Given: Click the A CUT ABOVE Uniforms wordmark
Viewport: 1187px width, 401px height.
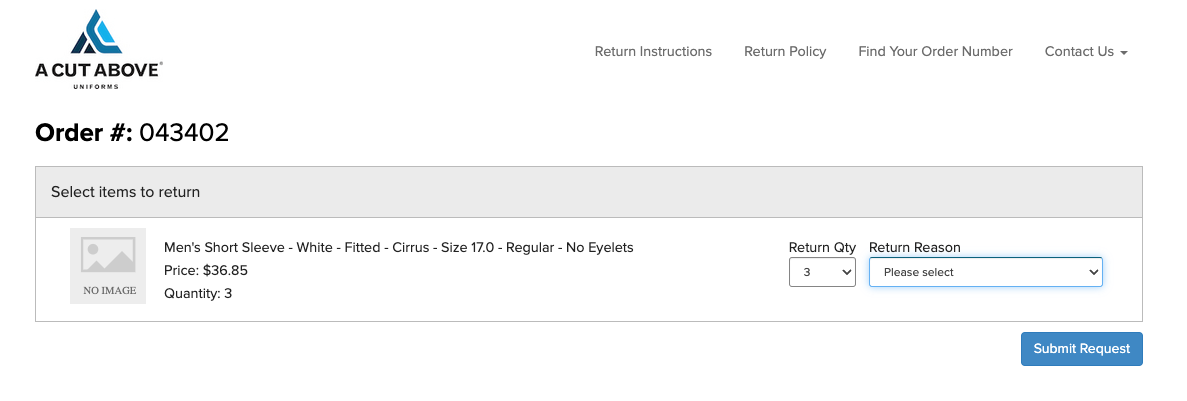Looking at the screenshot, I should 98,74.
